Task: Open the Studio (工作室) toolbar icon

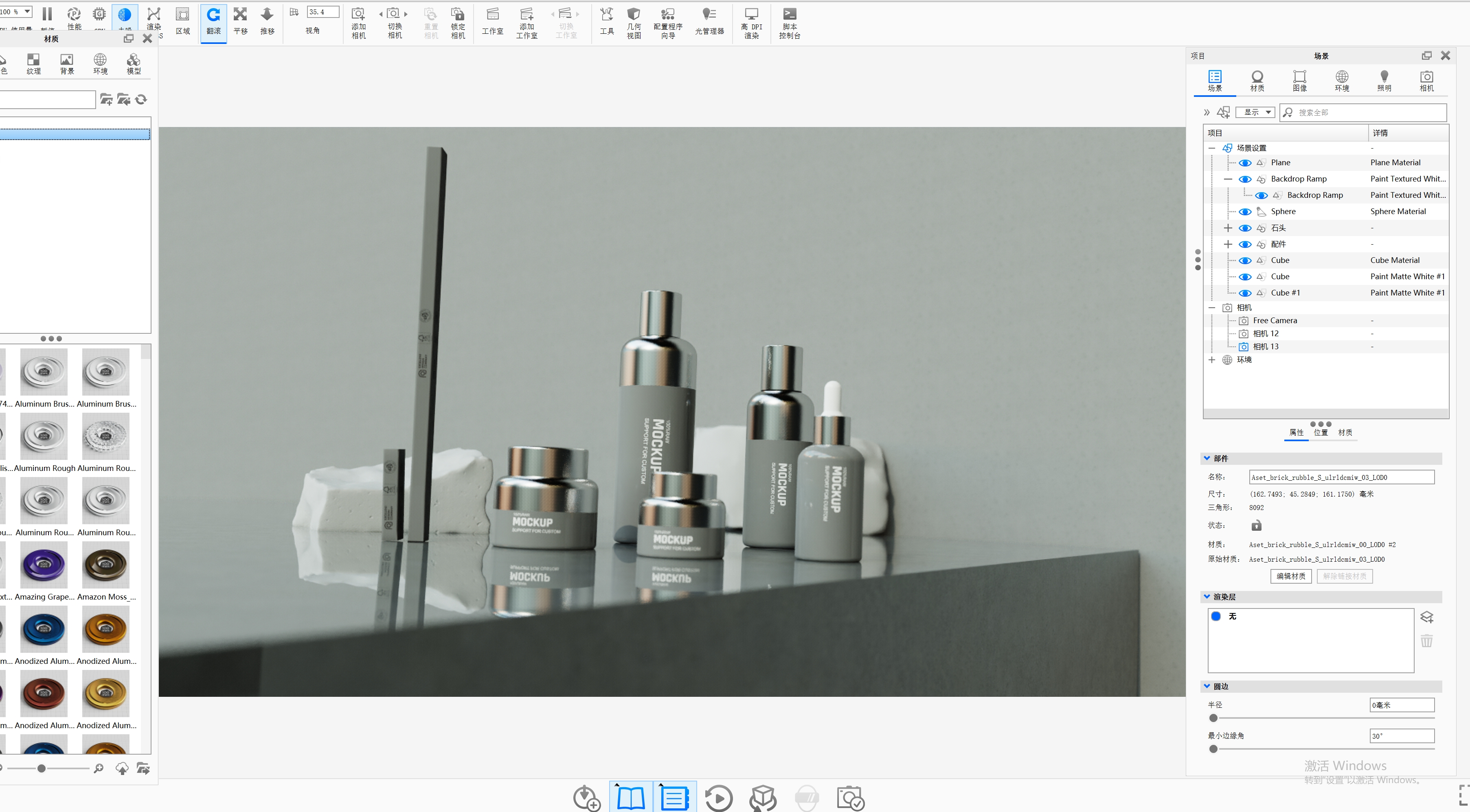Action: tap(492, 22)
